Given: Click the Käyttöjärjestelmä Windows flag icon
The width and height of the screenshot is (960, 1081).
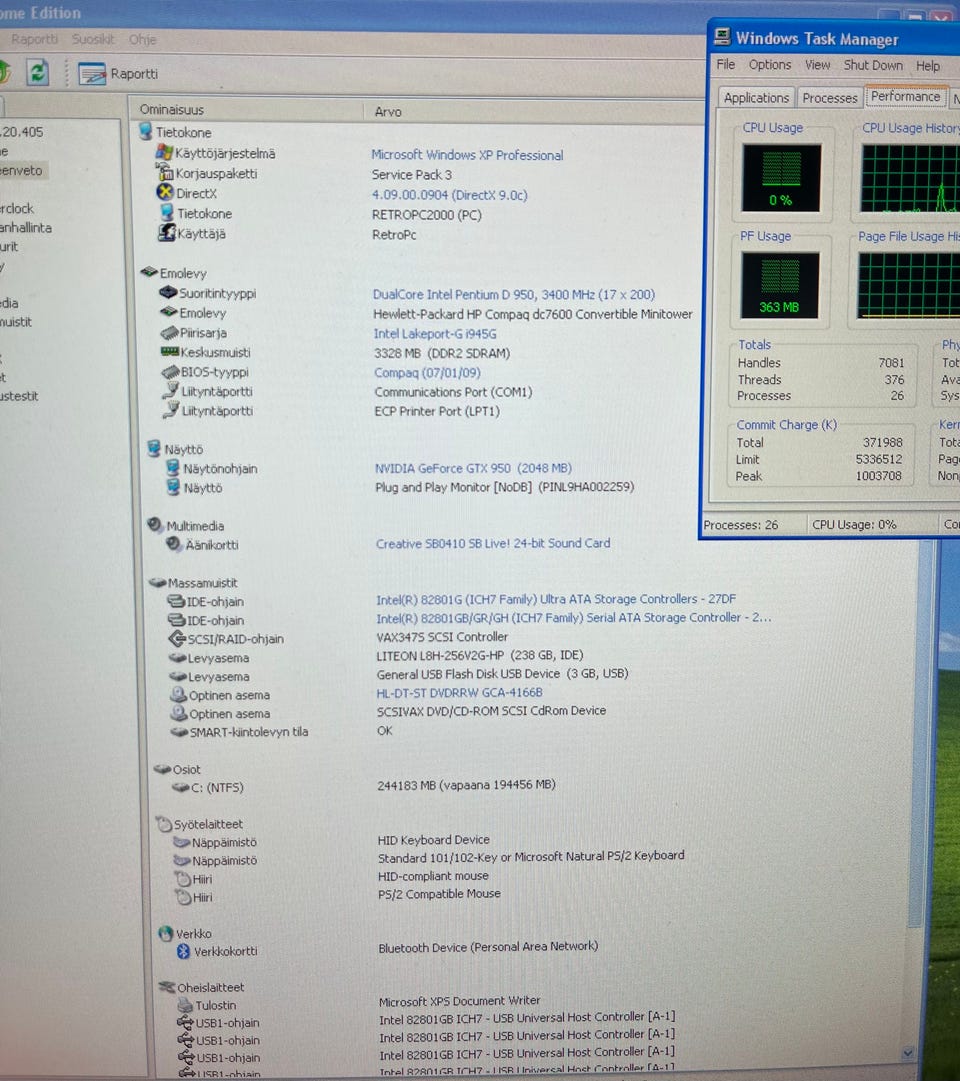Looking at the screenshot, I should coord(164,152).
